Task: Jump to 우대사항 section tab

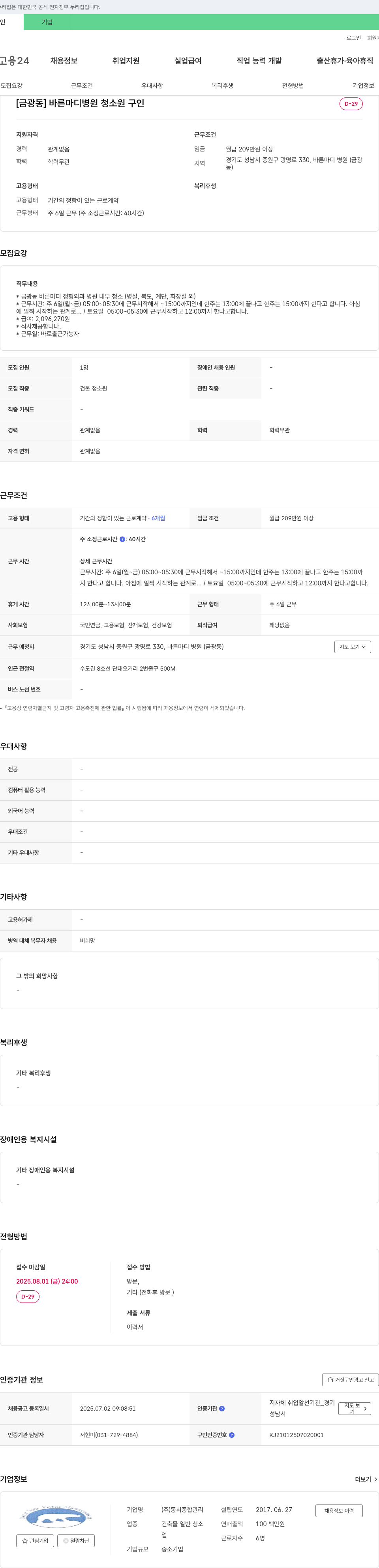Action: [x=152, y=86]
